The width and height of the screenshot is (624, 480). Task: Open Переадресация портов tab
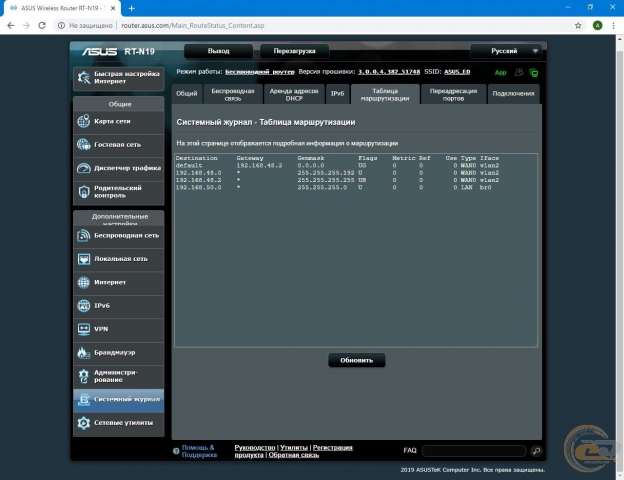coord(453,94)
